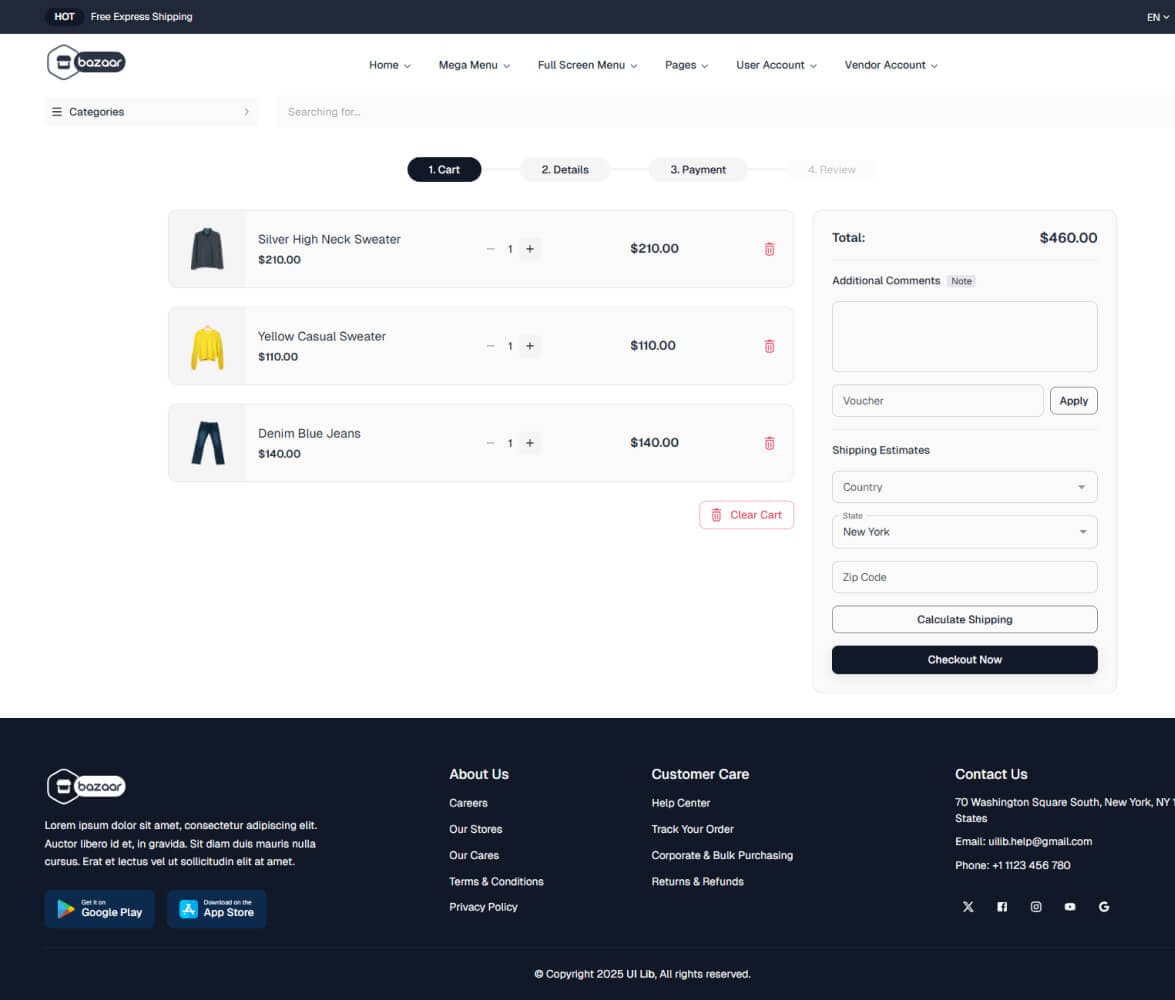
Task: Click the Twitter/X icon in the footer
Action: [967, 906]
